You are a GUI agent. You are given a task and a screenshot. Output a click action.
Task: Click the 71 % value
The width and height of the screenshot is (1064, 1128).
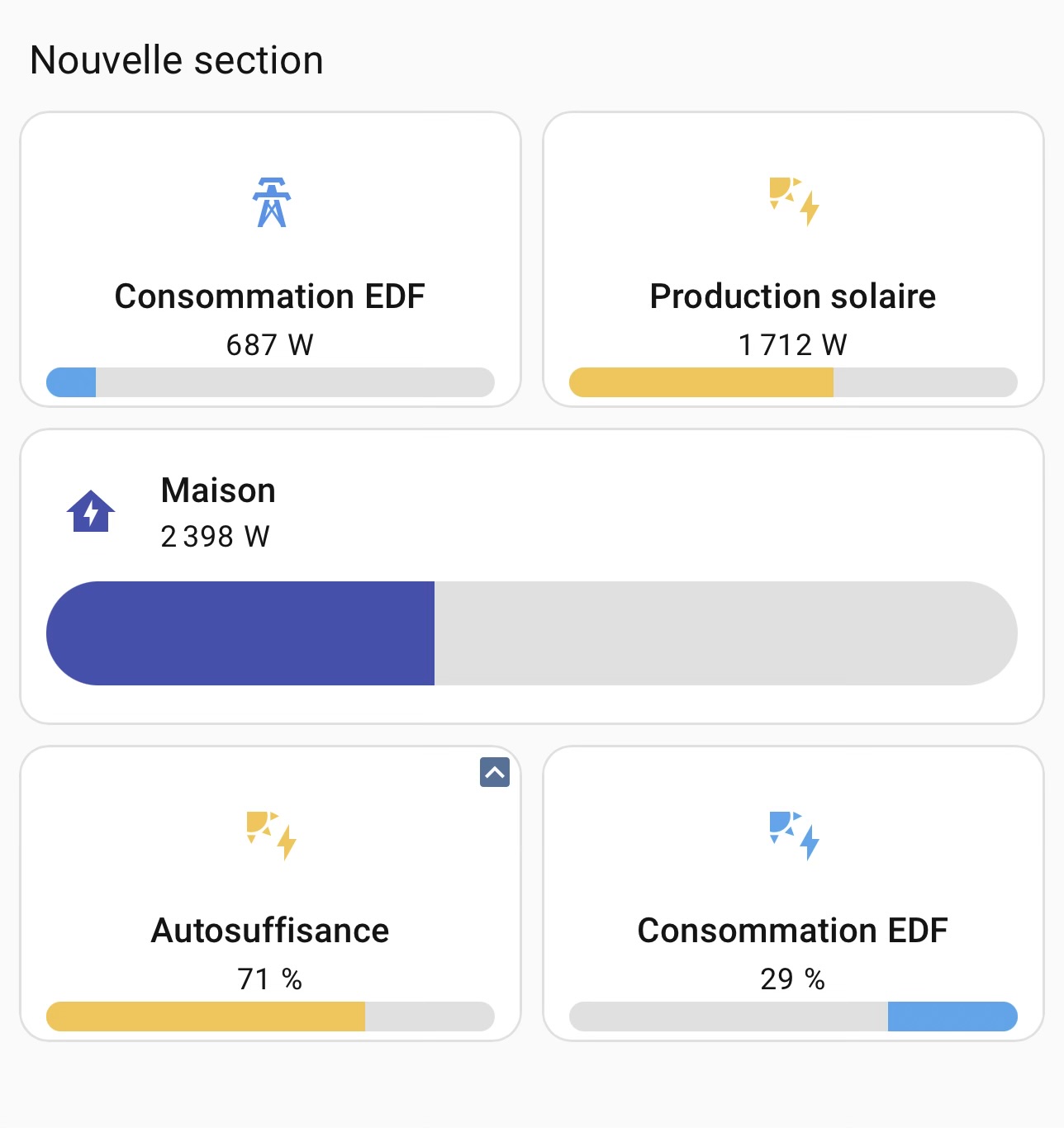click(x=270, y=979)
